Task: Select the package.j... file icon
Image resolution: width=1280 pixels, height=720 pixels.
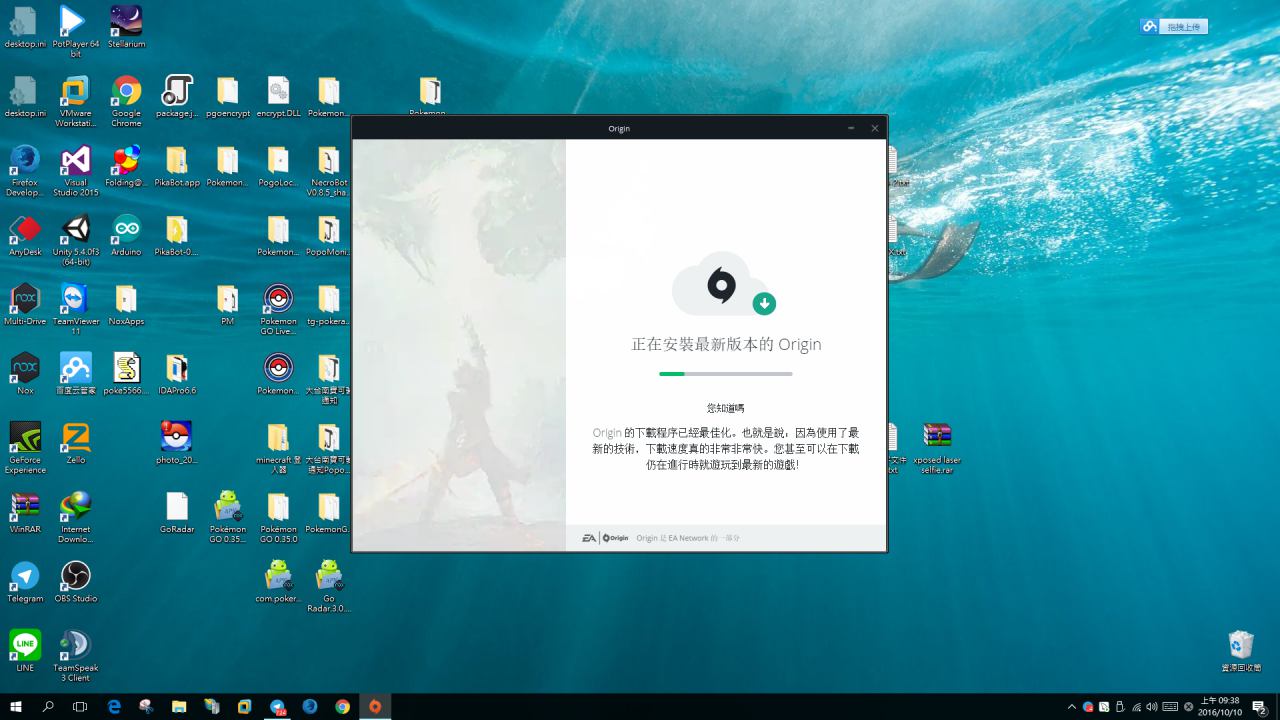Action: click(x=177, y=97)
